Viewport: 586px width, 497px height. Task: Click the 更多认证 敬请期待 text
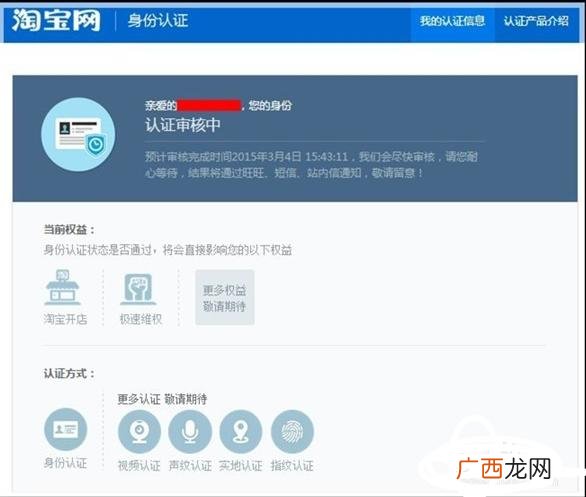point(162,399)
